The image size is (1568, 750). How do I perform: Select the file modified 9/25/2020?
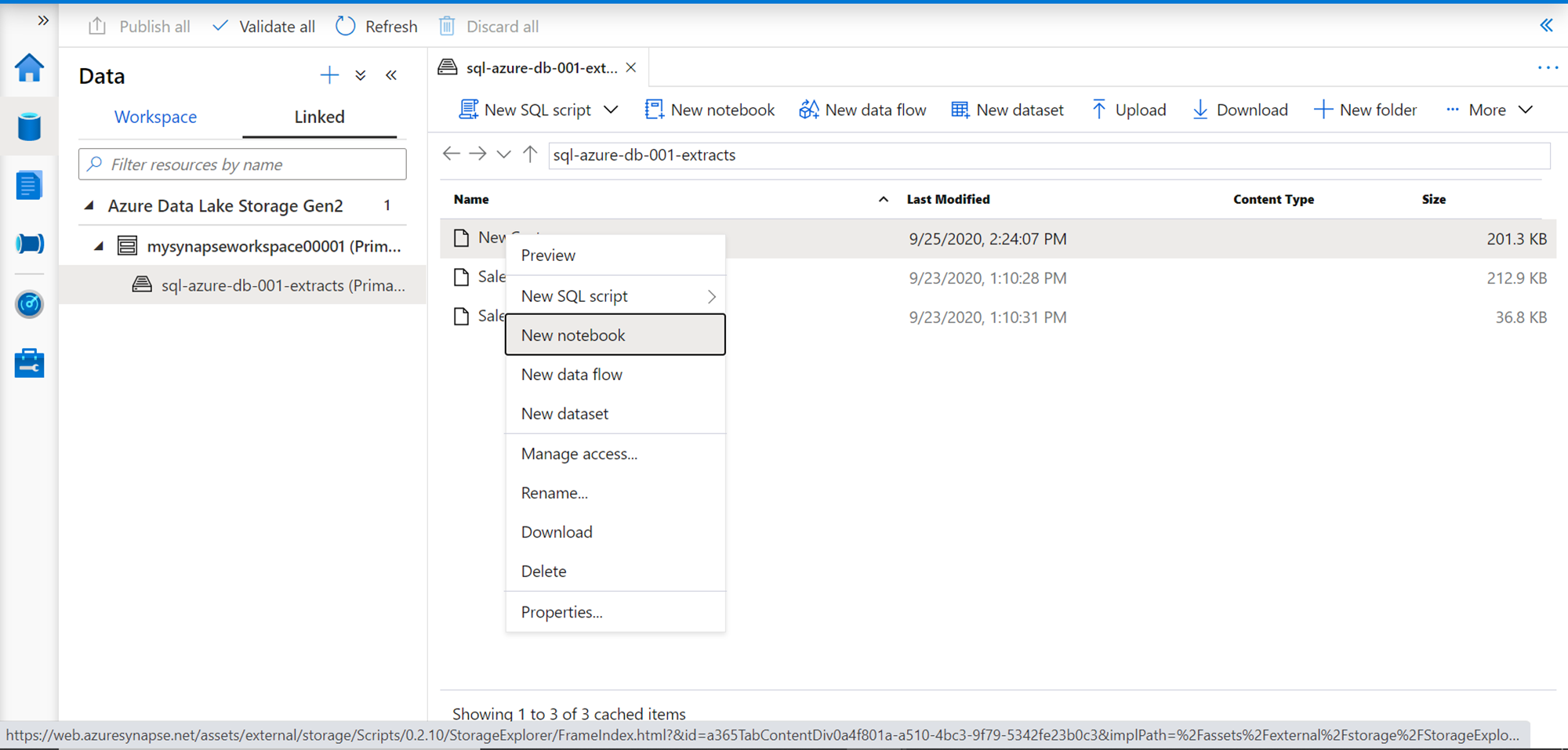point(998,238)
